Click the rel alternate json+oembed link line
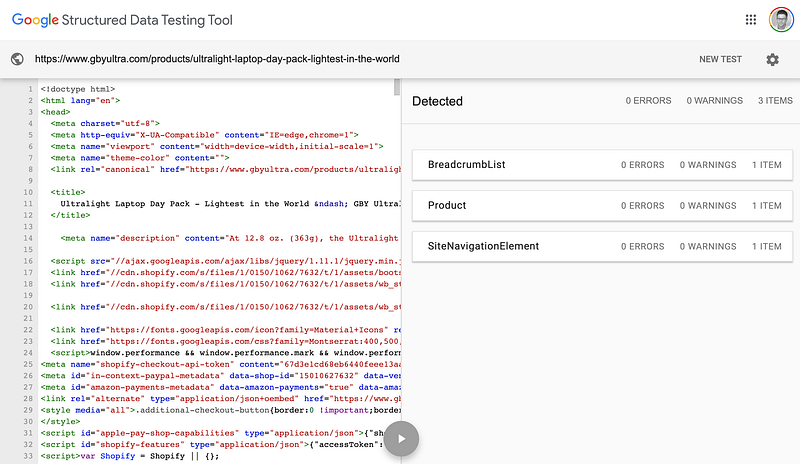This screenshot has width=800, height=464. pyautogui.click(x=221, y=399)
